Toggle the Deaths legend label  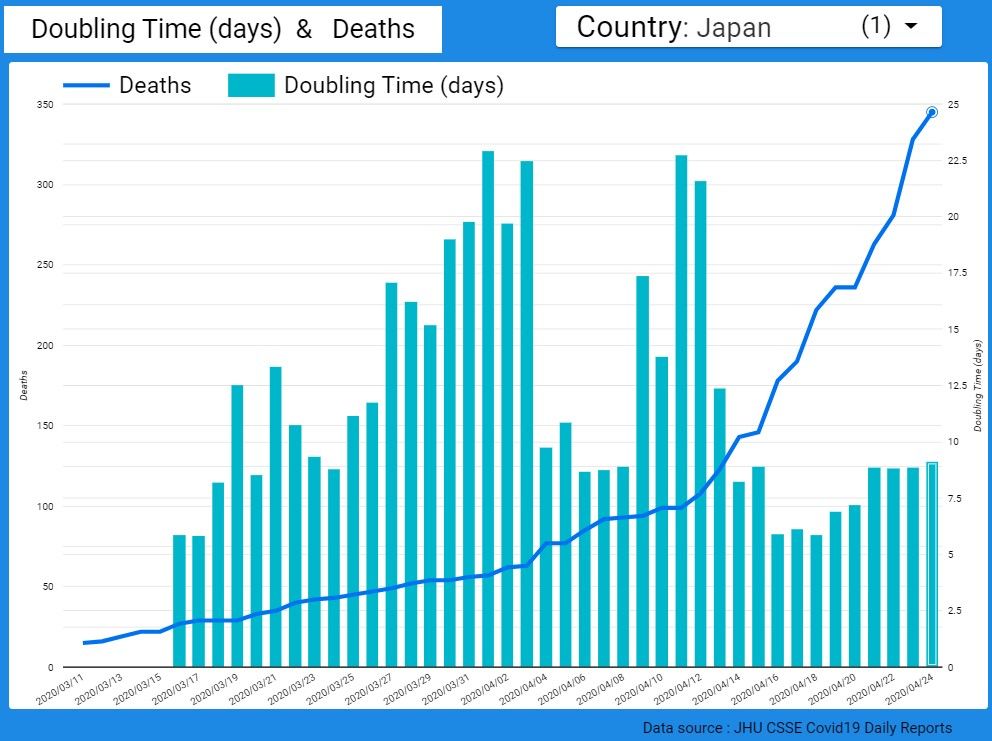click(155, 85)
